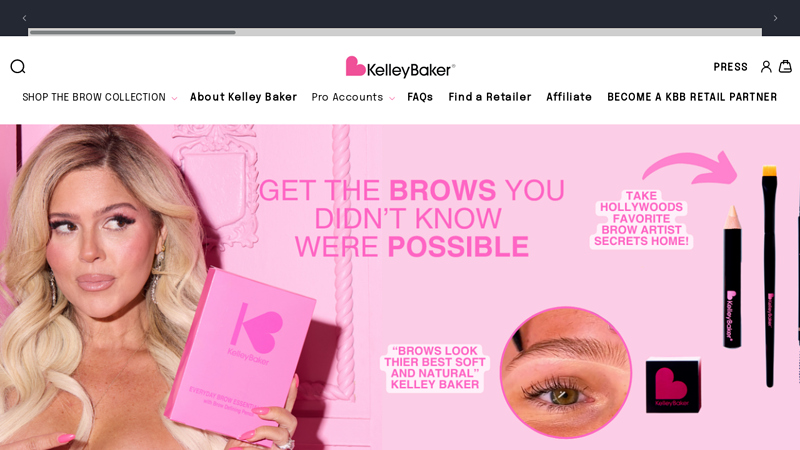Open the PRESS link
800x450 pixels.
click(x=731, y=67)
